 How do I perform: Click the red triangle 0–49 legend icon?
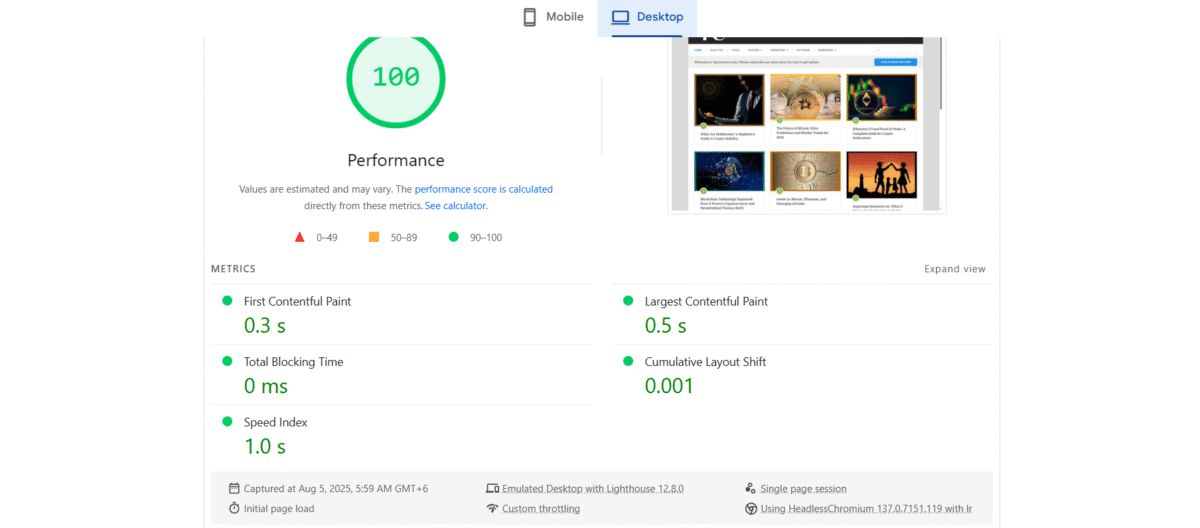point(299,237)
